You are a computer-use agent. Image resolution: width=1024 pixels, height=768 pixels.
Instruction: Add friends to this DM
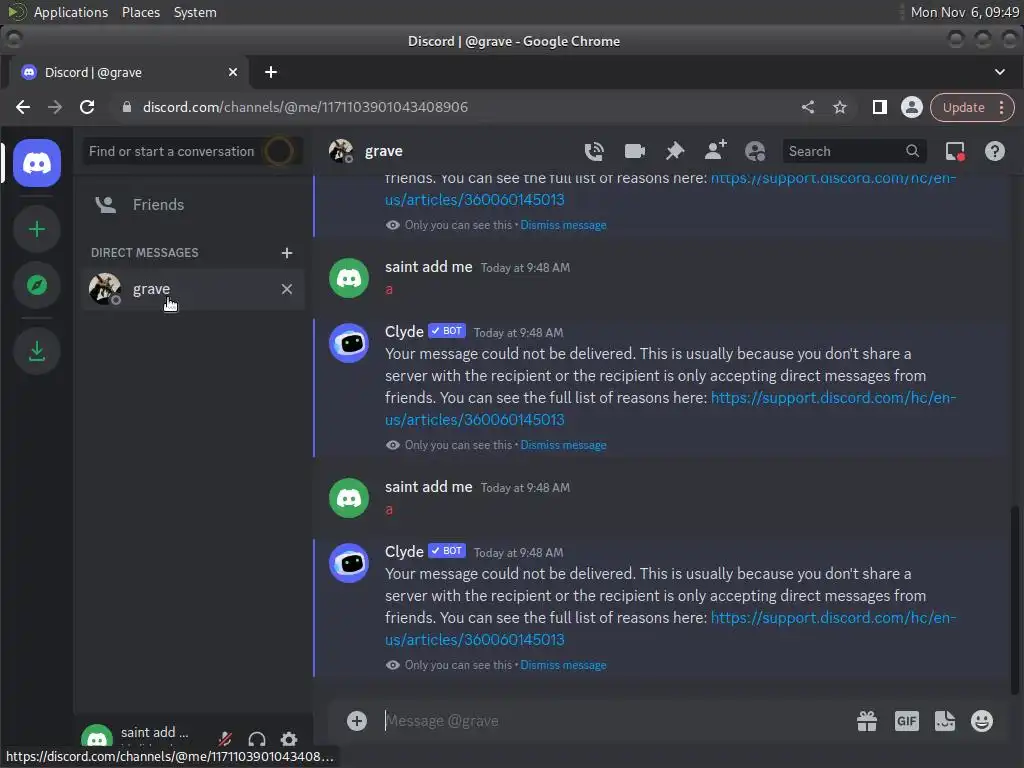tap(716, 151)
